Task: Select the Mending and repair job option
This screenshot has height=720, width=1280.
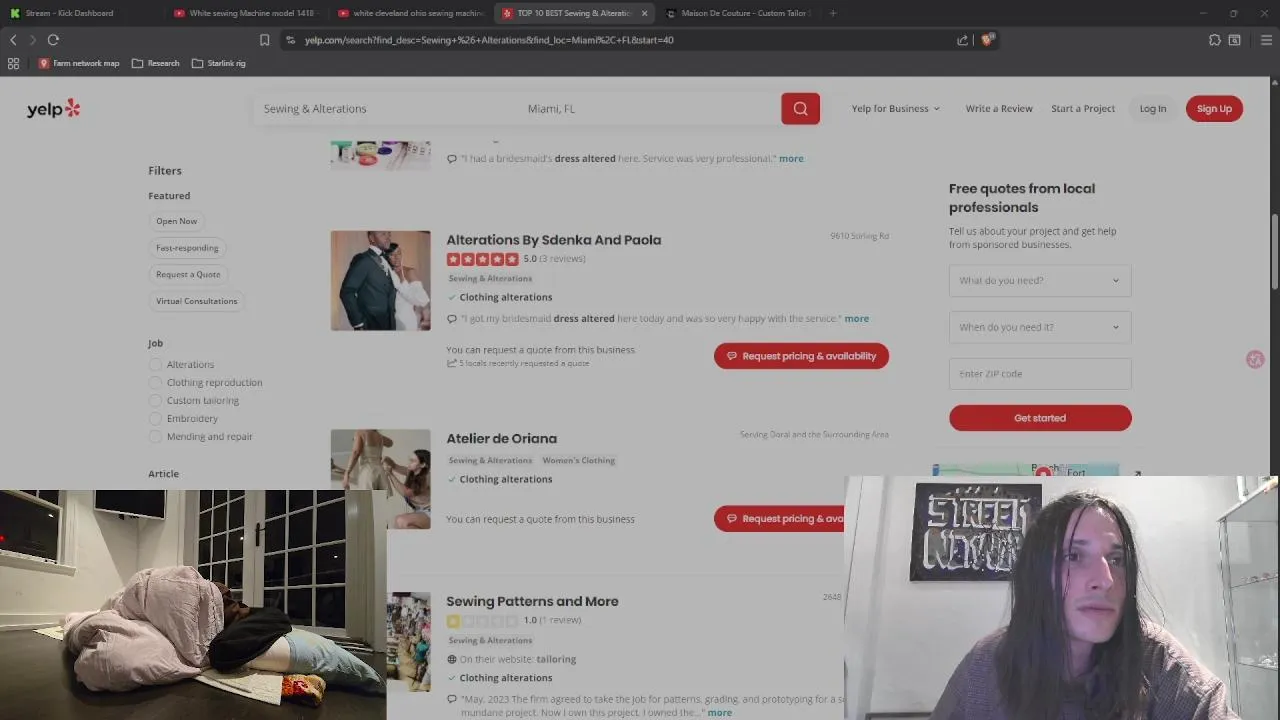Action: pyautogui.click(x=155, y=437)
